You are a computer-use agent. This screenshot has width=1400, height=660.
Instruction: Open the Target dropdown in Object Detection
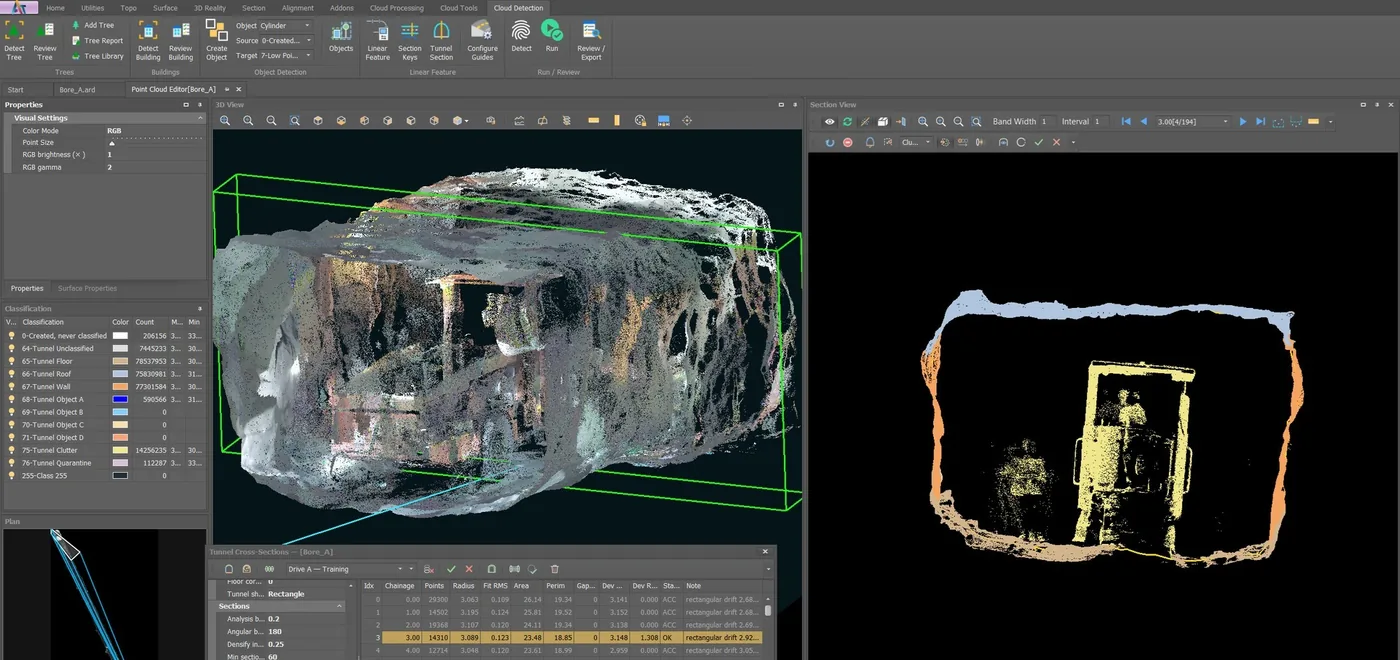coord(285,56)
